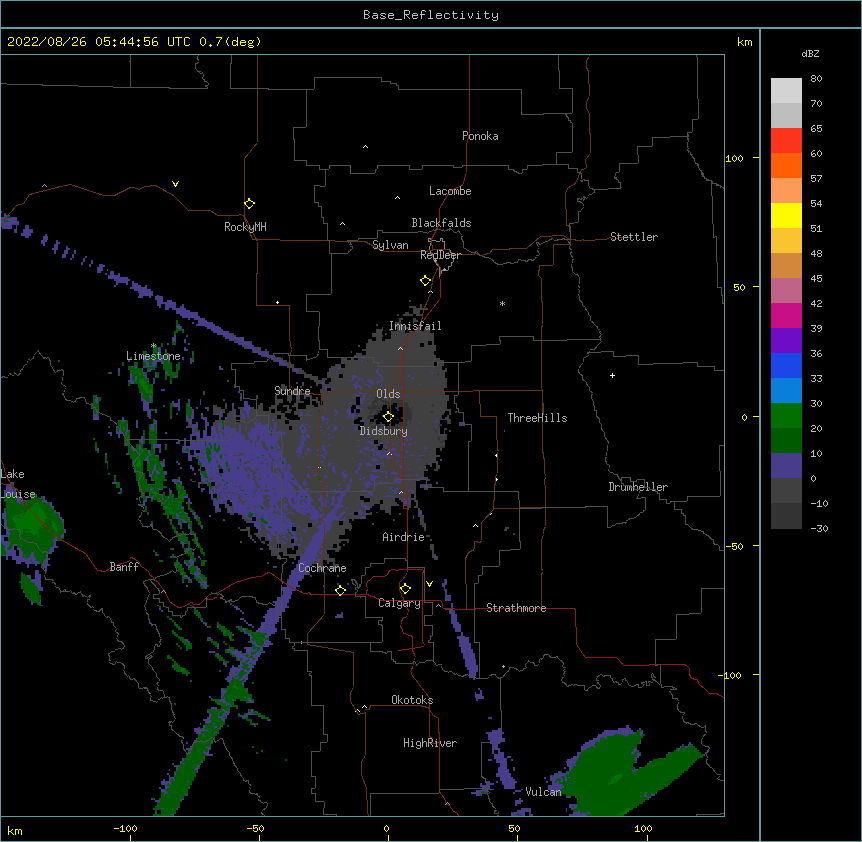Click the 30–20 dBZ green legend swatch
862x842 pixels.
pyautogui.click(x=786, y=416)
